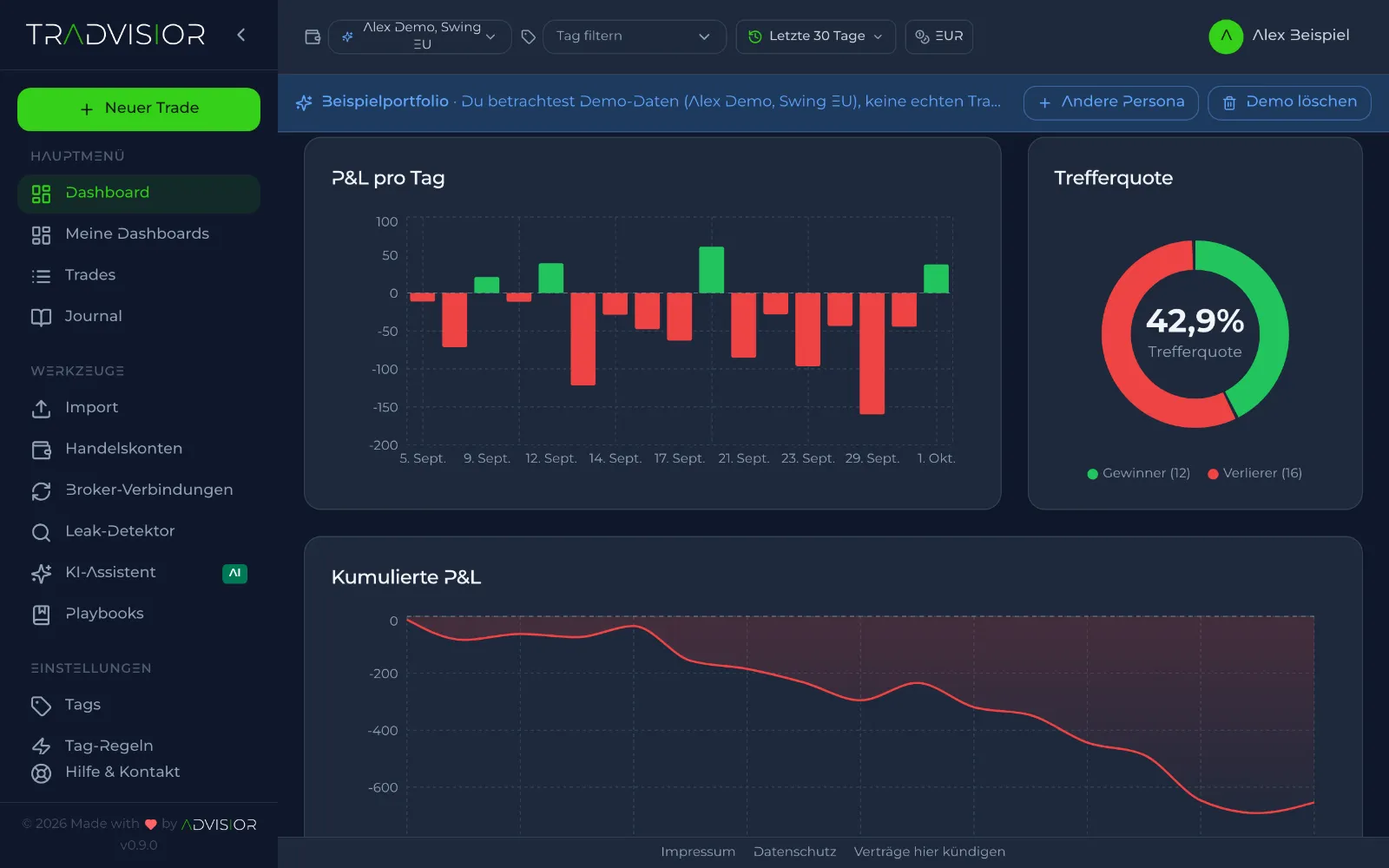Open the Datenschutz footer link

click(794, 852)
